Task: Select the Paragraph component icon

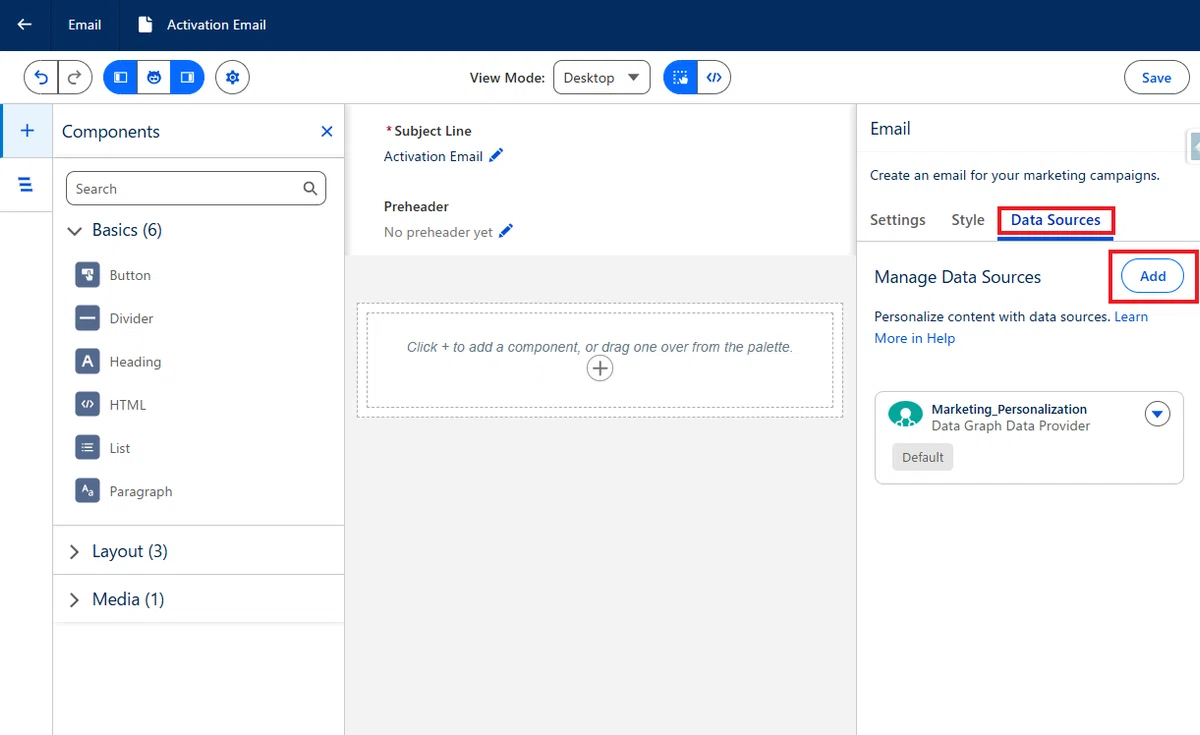Action: coord(88,490)
